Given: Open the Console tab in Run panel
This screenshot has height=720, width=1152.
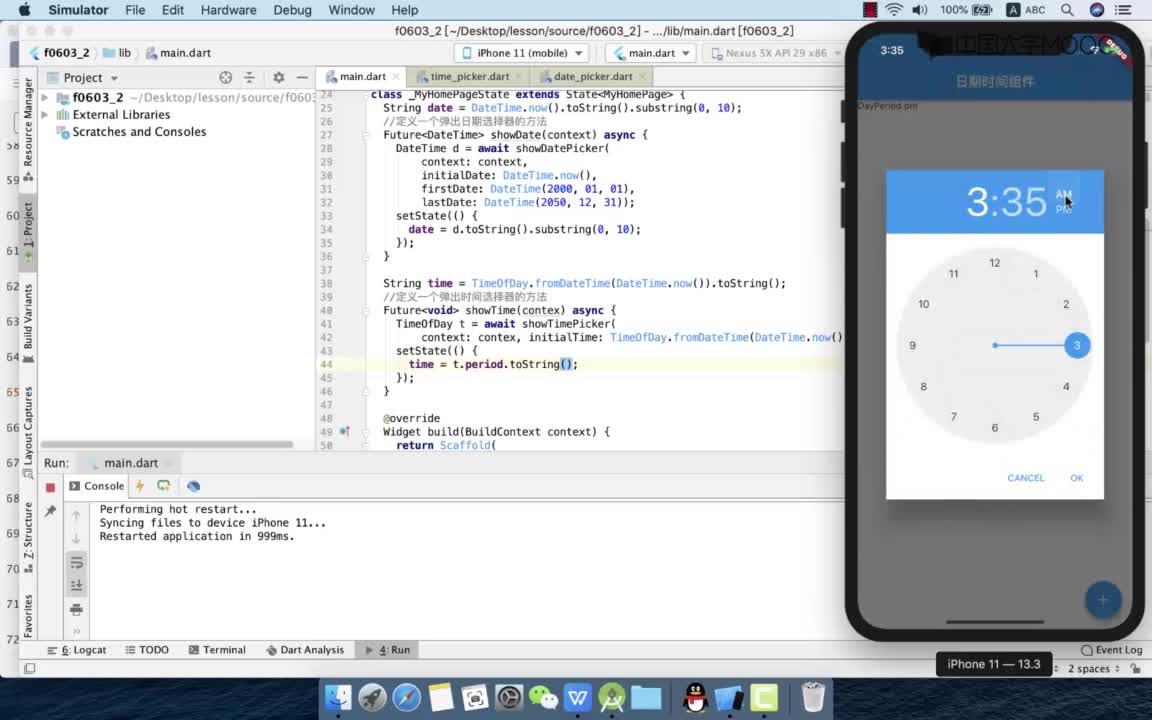Looking at the screenshot, I should (x=96, y=486).
